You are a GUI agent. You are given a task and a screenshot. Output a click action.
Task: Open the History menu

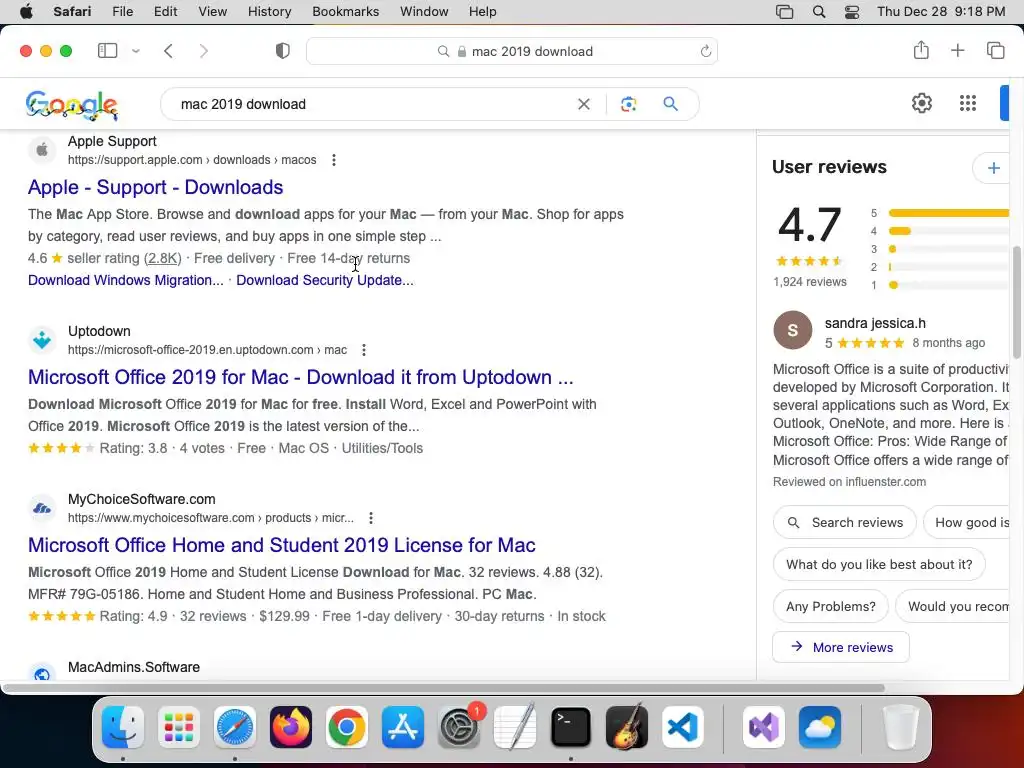point(270,12)
